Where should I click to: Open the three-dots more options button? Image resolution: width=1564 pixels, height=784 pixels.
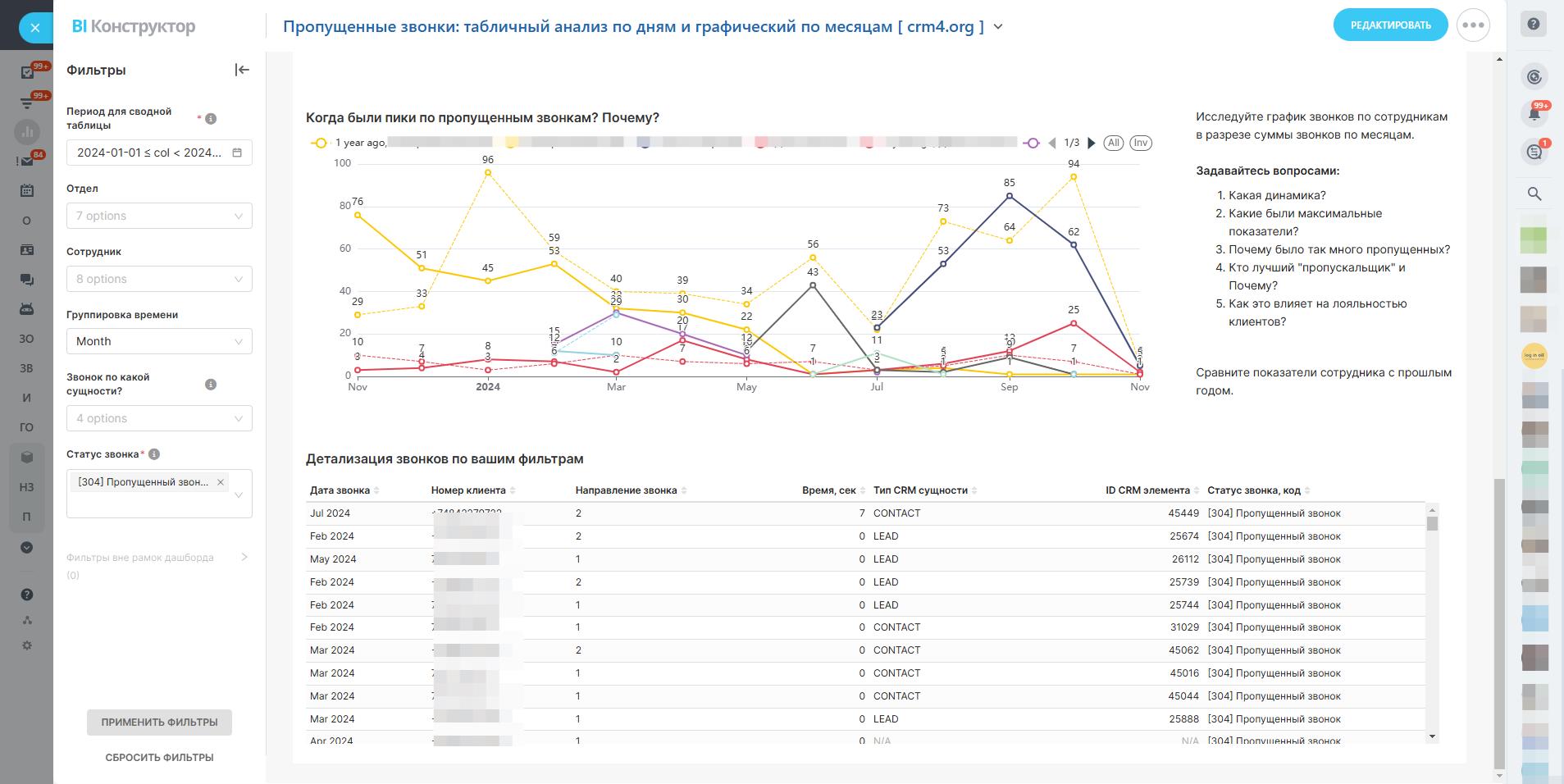click(1473, 25)
